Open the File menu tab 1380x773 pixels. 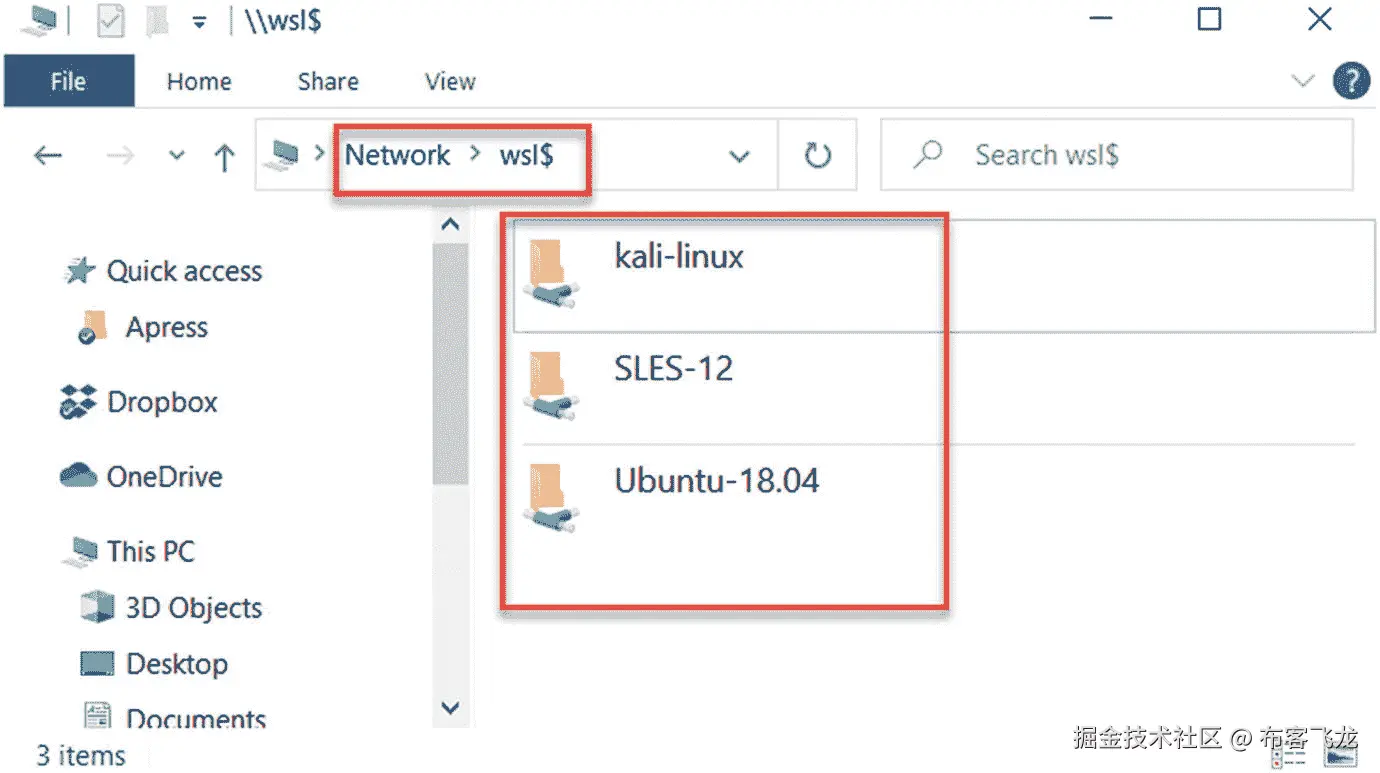tap(68, 81)
